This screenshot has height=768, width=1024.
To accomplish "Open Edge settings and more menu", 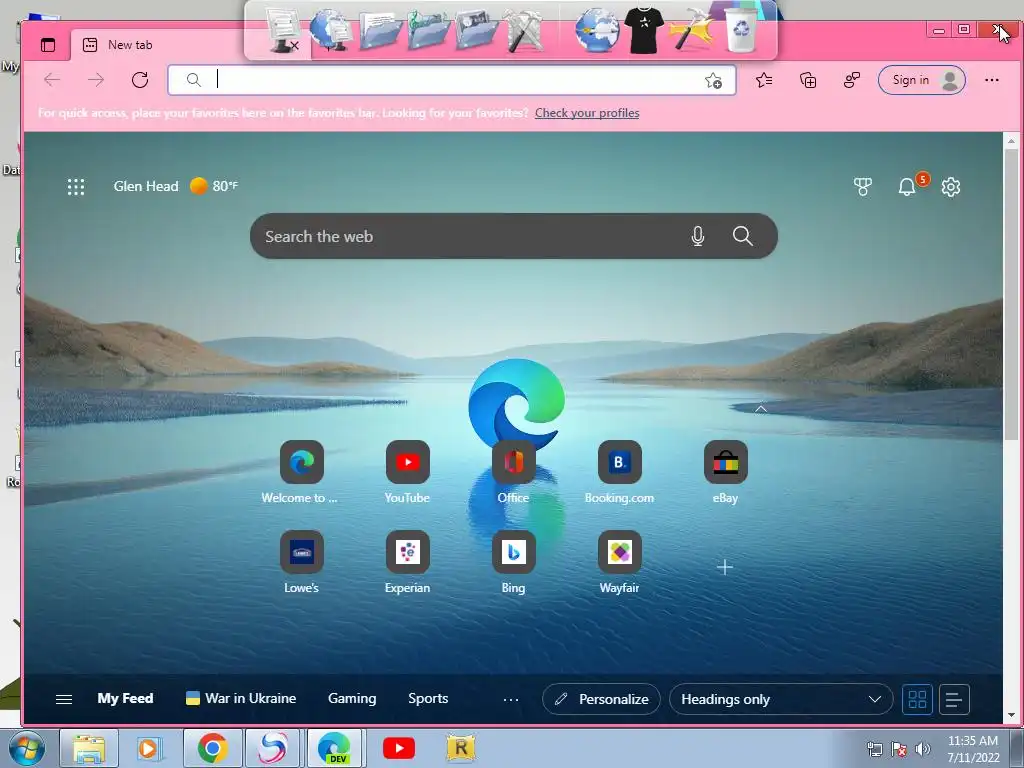I will tap(991, 80).
